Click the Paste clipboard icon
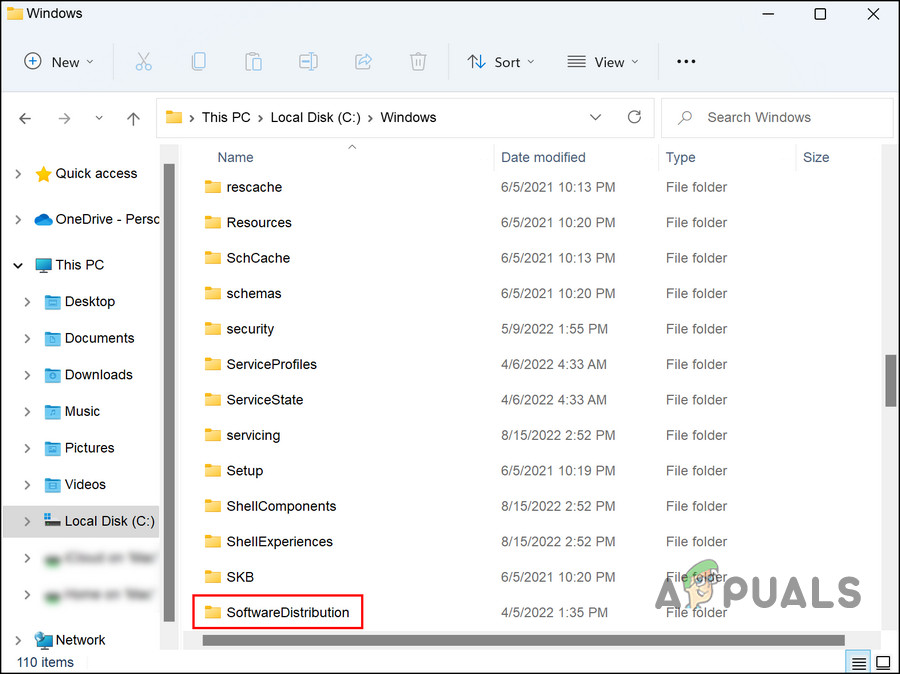This screenshot has height=674, width=900. 253,61
